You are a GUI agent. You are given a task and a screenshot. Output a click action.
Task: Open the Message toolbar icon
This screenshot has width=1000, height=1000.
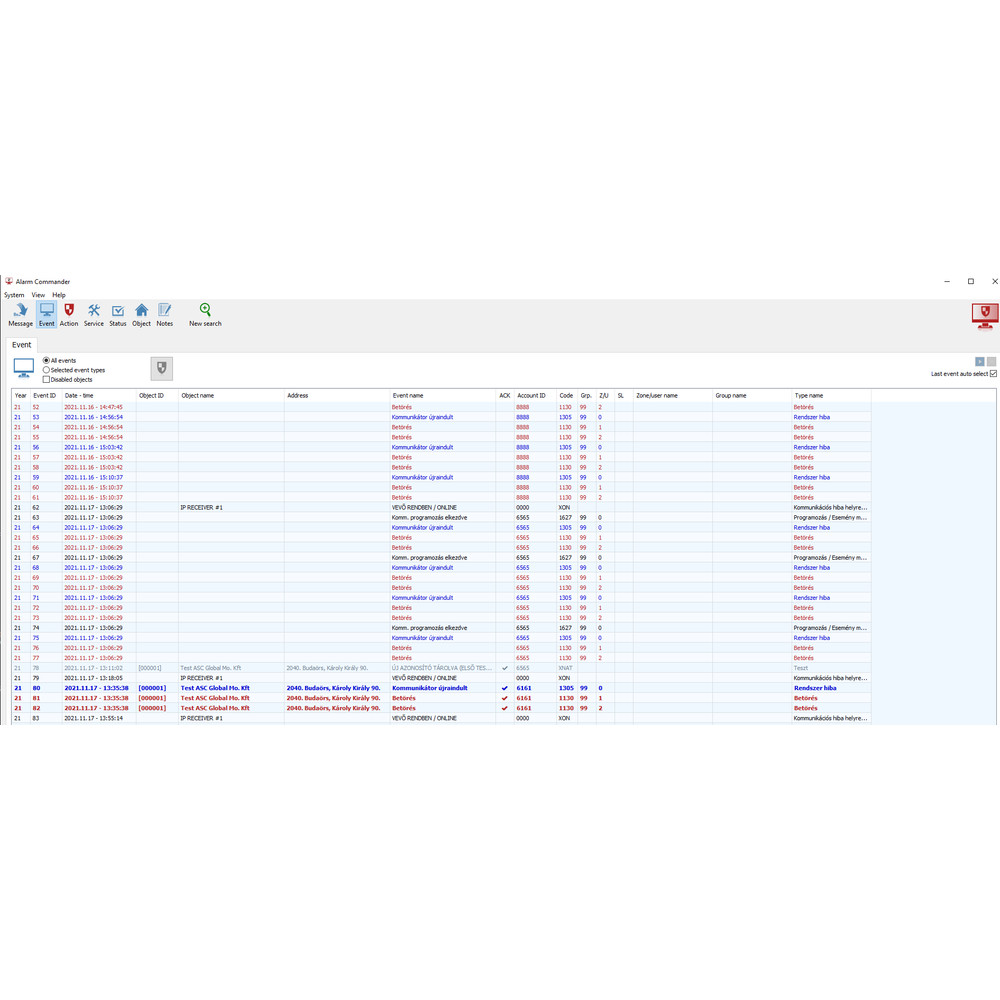point(20,315)
